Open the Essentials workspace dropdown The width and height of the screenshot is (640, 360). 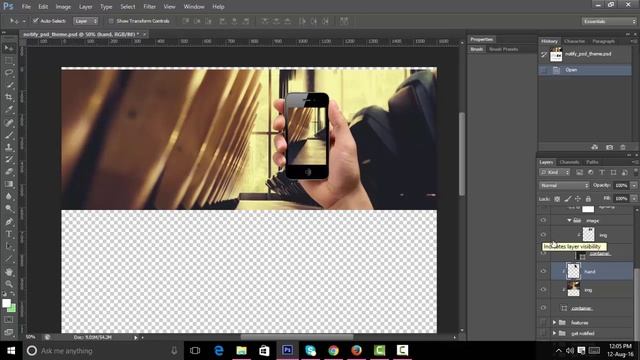(x=609, y=21)
